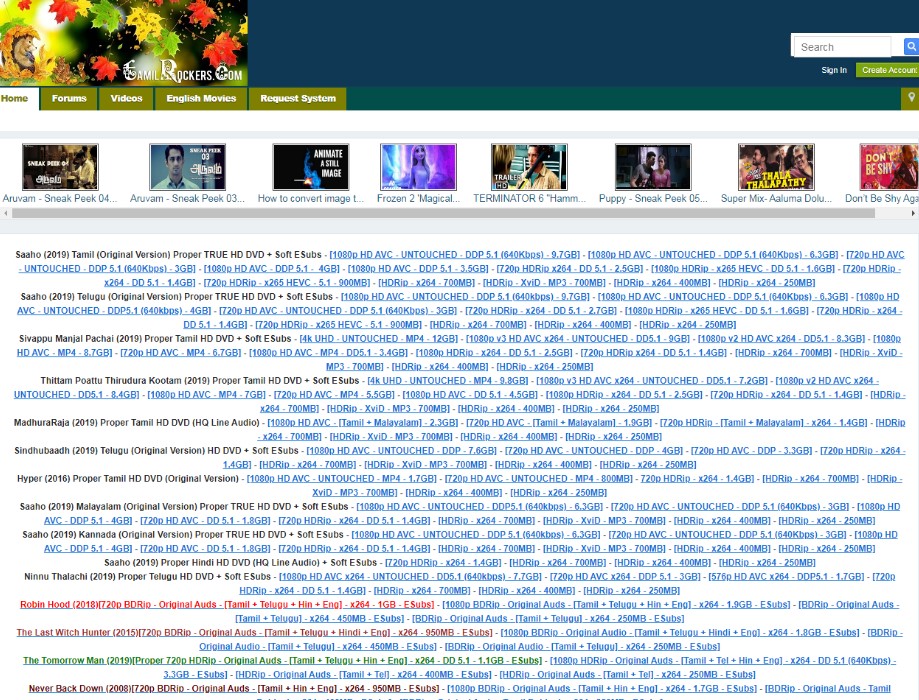Click 'Sindhubaadh (2019) Telugu (Original Version)' title text
This screenshot has height=700, width=919.
[110, 451]
